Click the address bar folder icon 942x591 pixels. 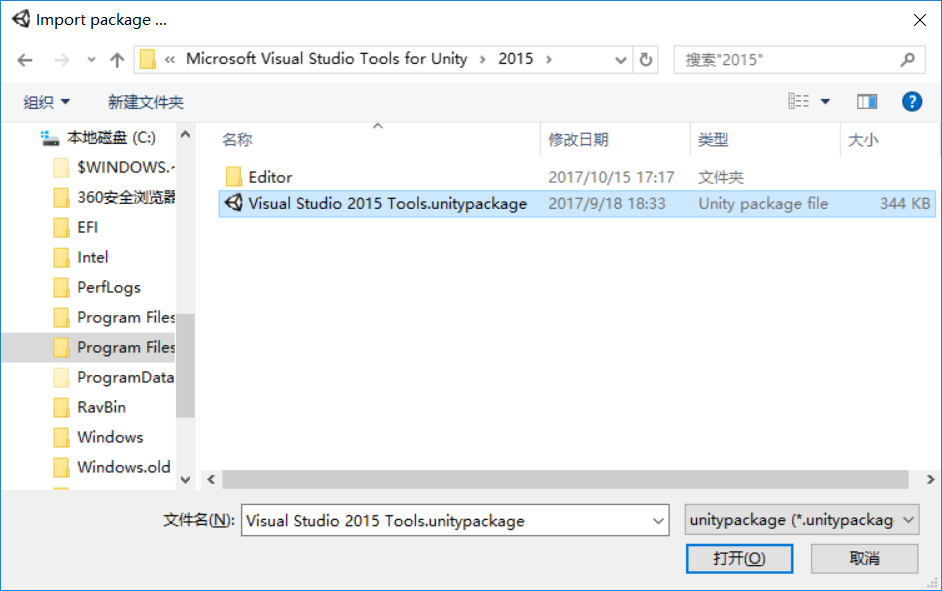pyautogui.click(x=148, y=59)
